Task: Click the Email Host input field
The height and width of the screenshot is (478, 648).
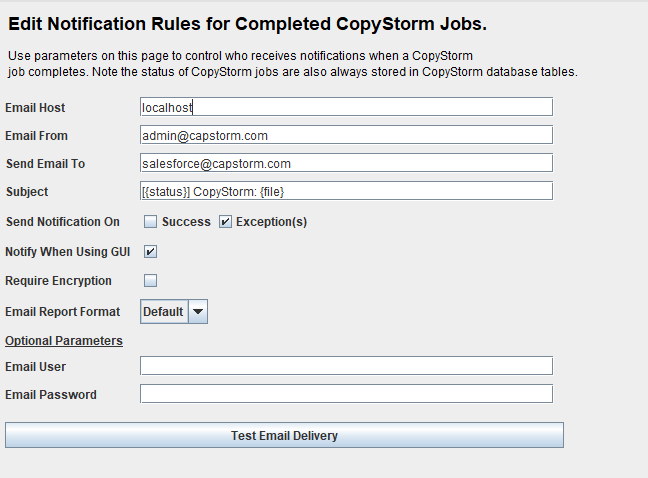Action: coord(346,107)
